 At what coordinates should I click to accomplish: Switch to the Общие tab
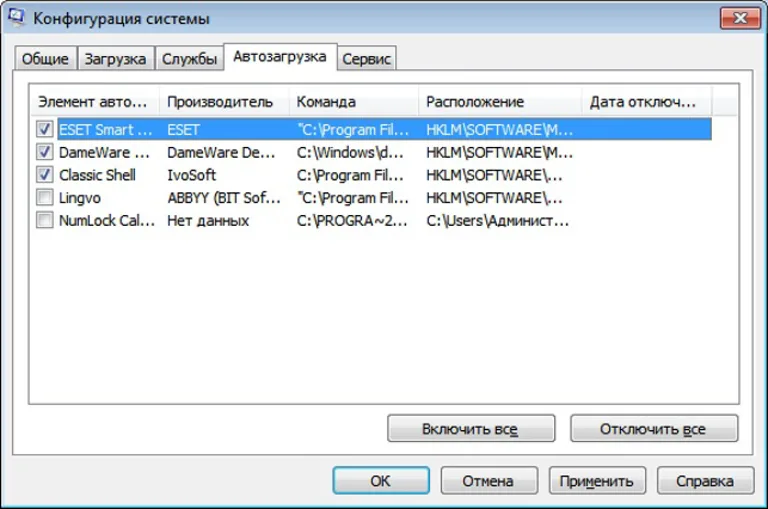[x=45, y=59]
